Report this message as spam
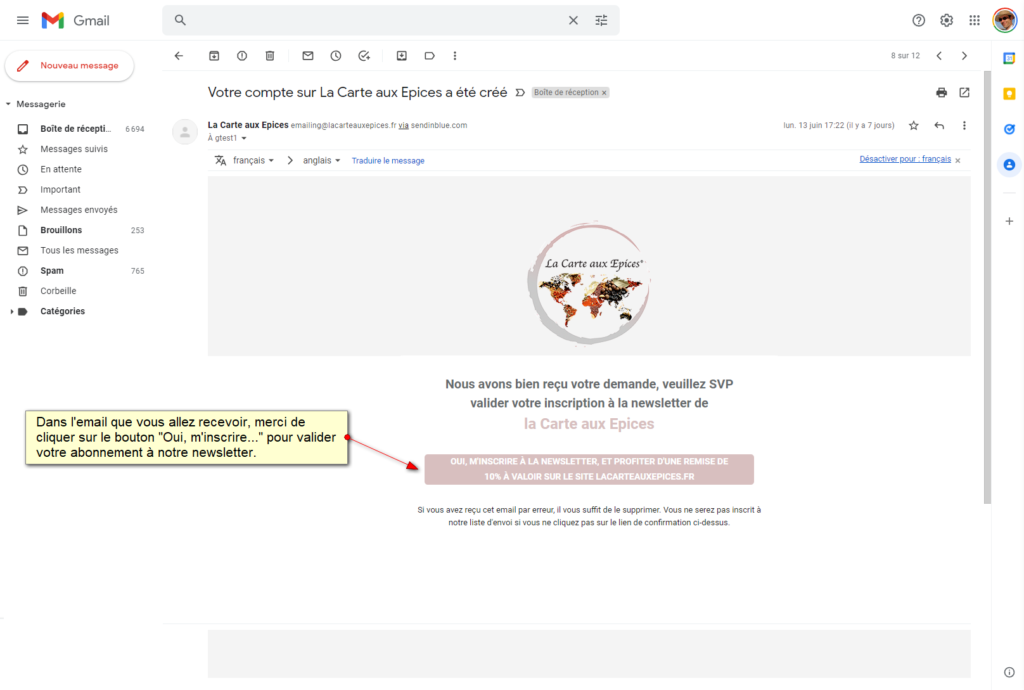The height and width of the screenshot is (690, 1024). point(241,56)
